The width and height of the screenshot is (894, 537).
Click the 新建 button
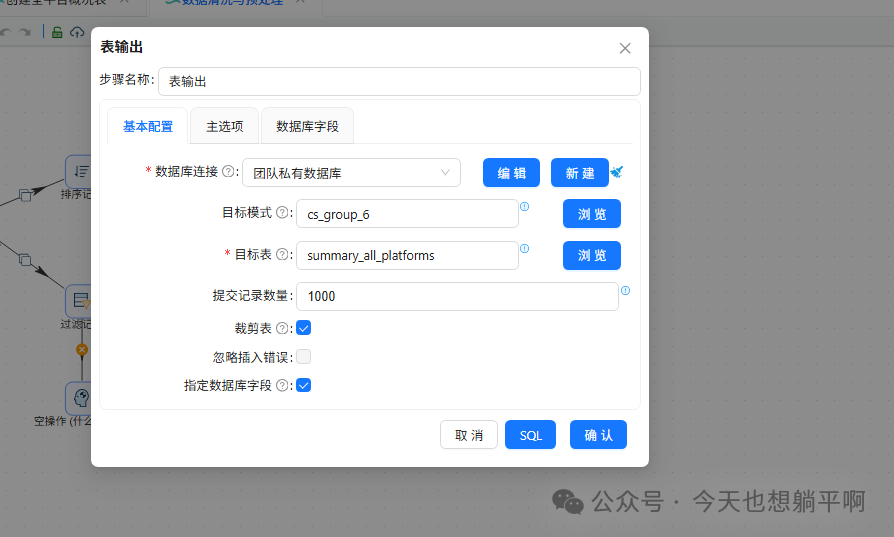coord(580,173)
